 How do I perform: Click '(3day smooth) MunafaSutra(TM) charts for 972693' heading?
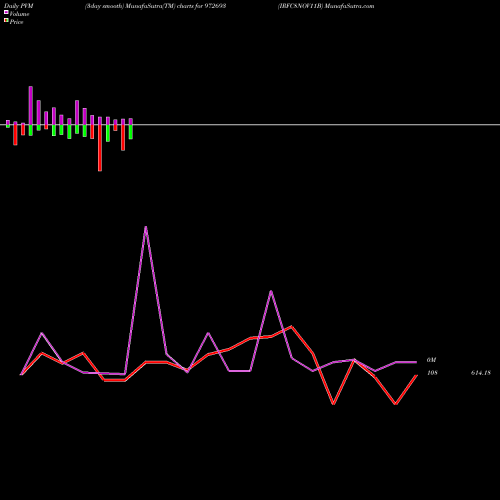(155, 6)
